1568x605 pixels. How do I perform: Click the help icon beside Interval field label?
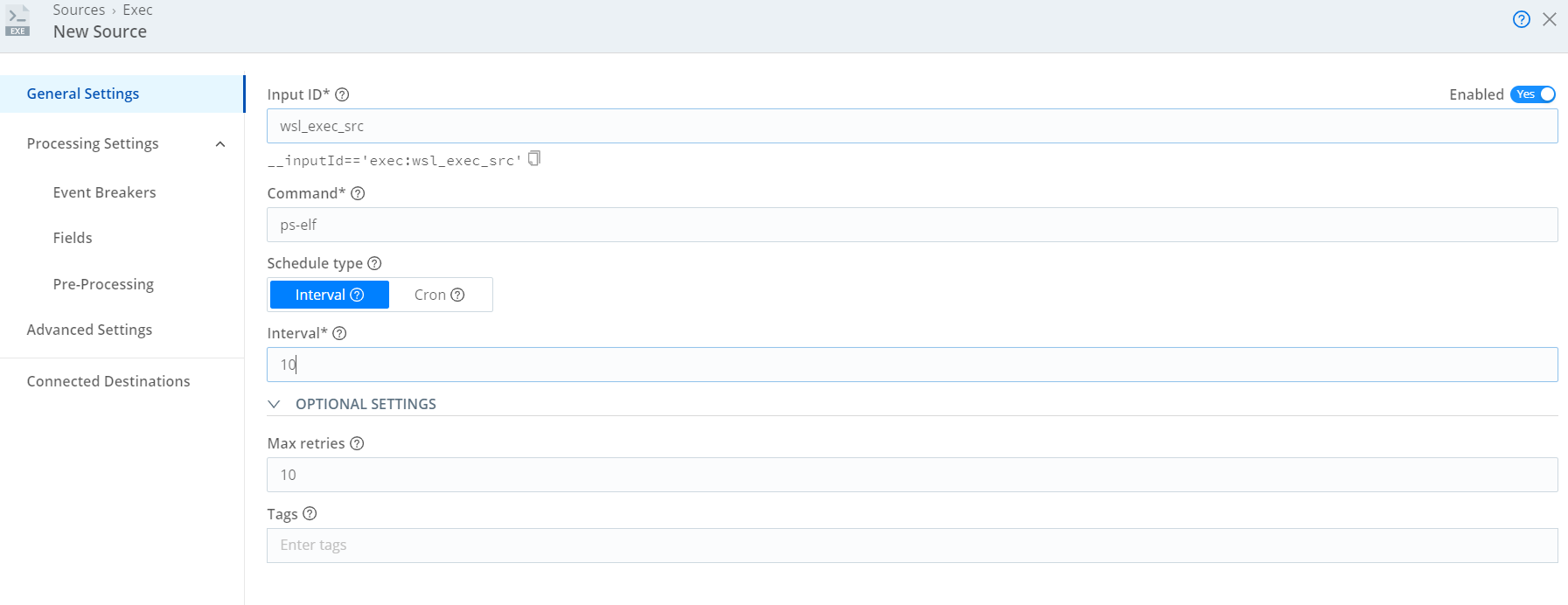[x=339, y=333]
